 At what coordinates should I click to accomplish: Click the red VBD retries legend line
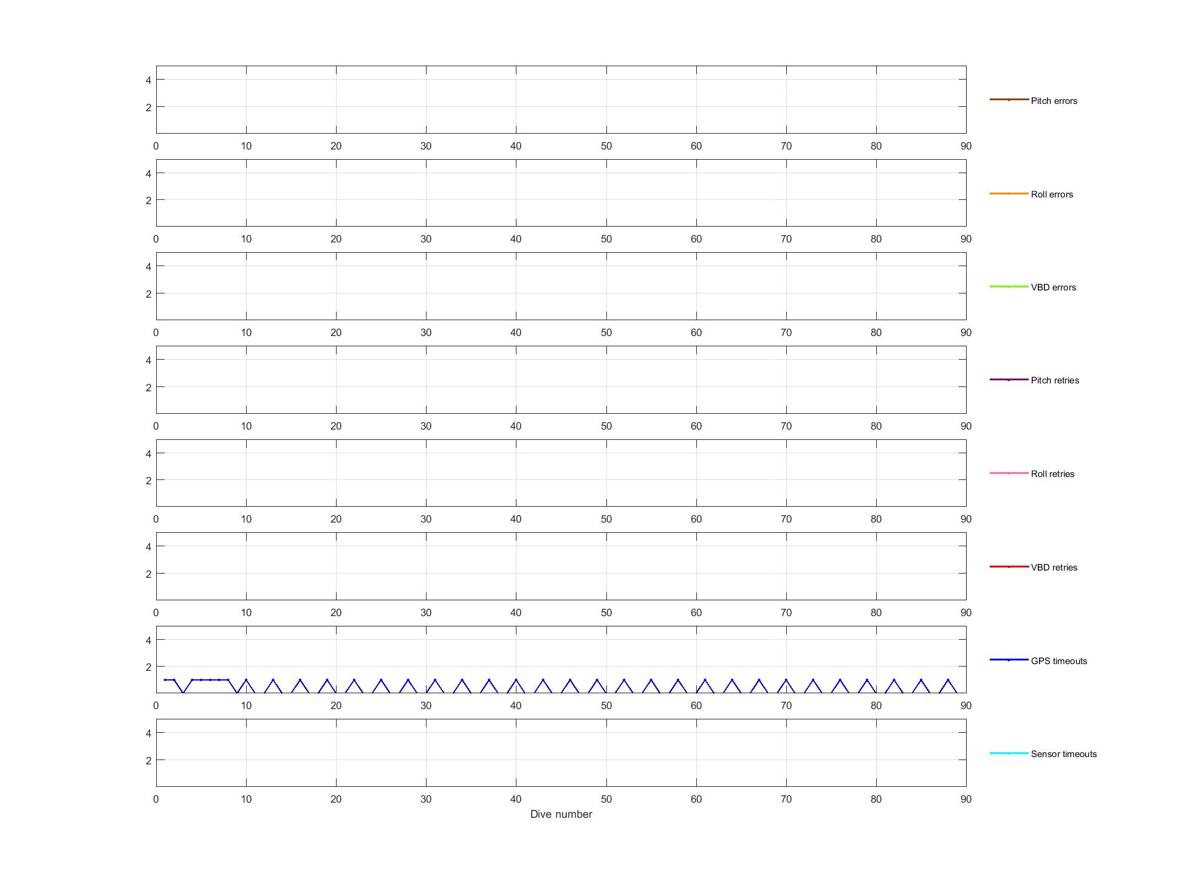click(1009, 567)
